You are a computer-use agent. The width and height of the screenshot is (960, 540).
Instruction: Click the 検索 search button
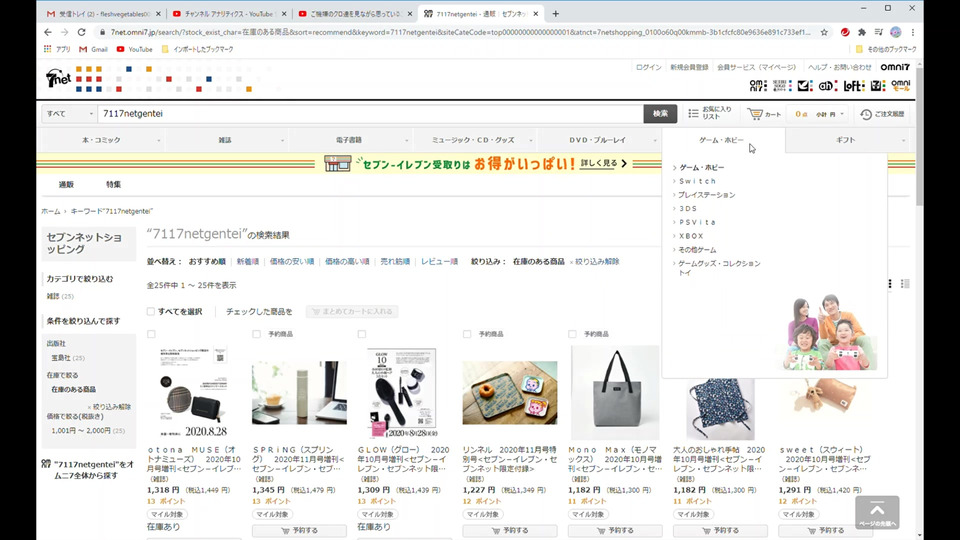tap(660, 114)
